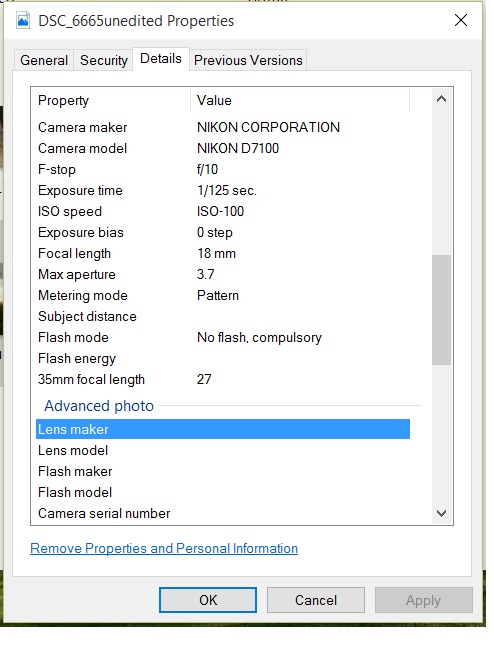The width and height of the screenshot is (494, 650).
Task: Click the Cancel button
Action: pos(316,600)
